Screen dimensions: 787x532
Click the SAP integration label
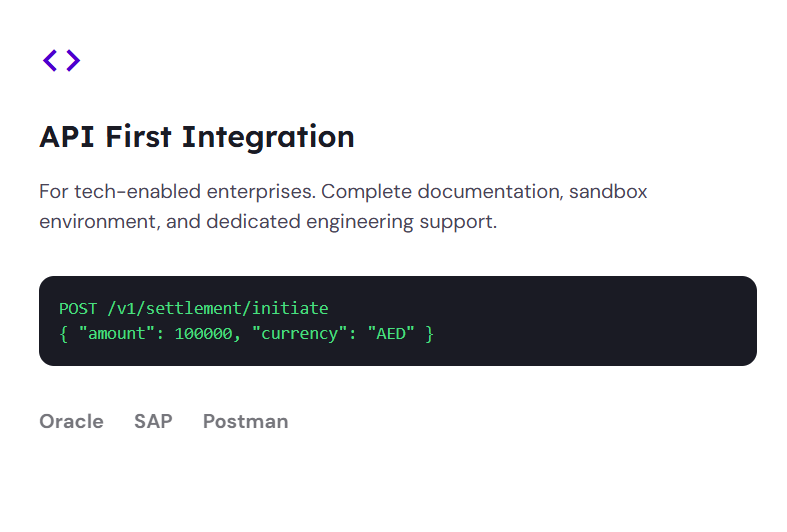(x=153, y=422)
